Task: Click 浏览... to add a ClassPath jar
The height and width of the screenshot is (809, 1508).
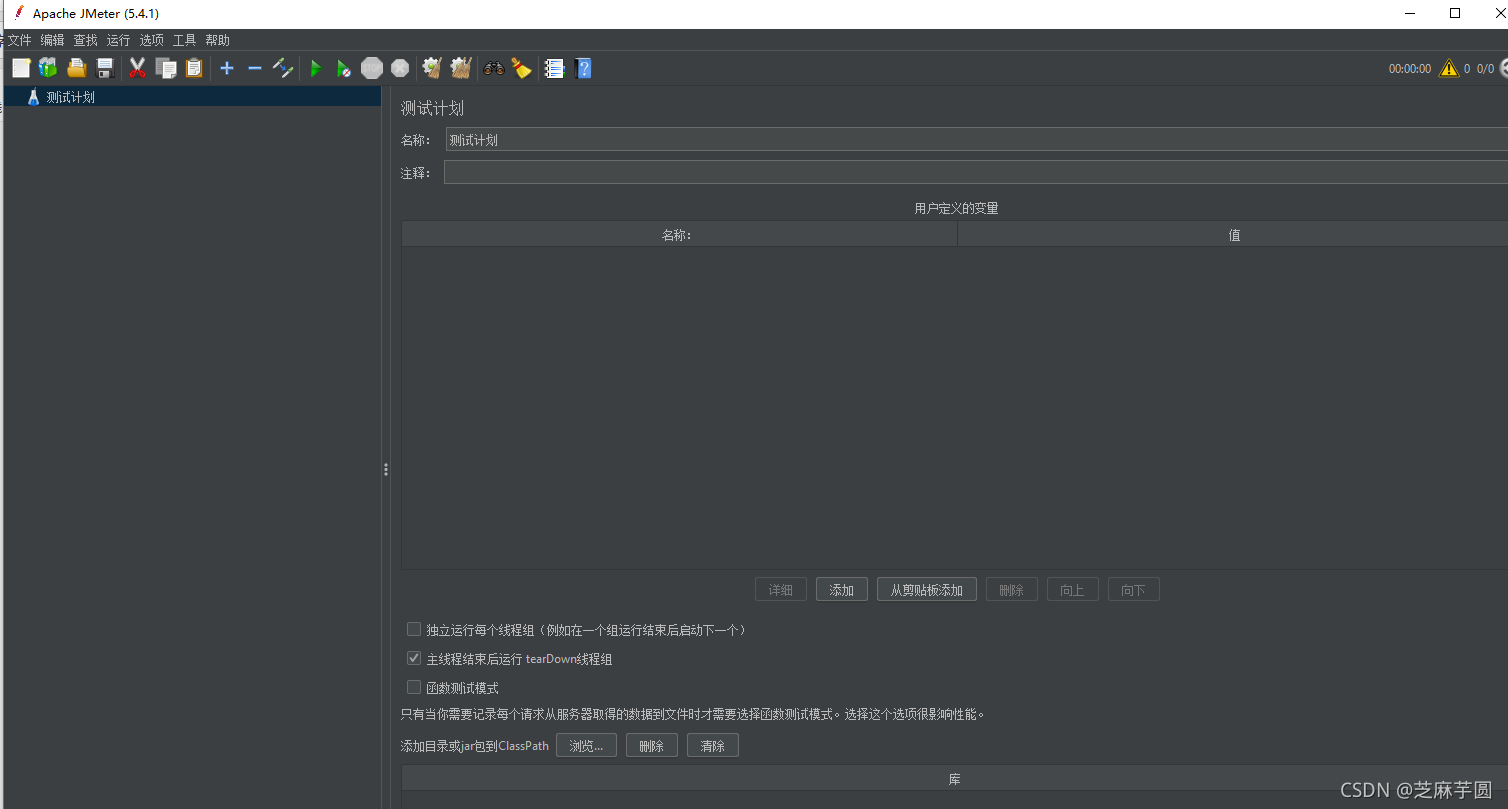Action: 586,746
